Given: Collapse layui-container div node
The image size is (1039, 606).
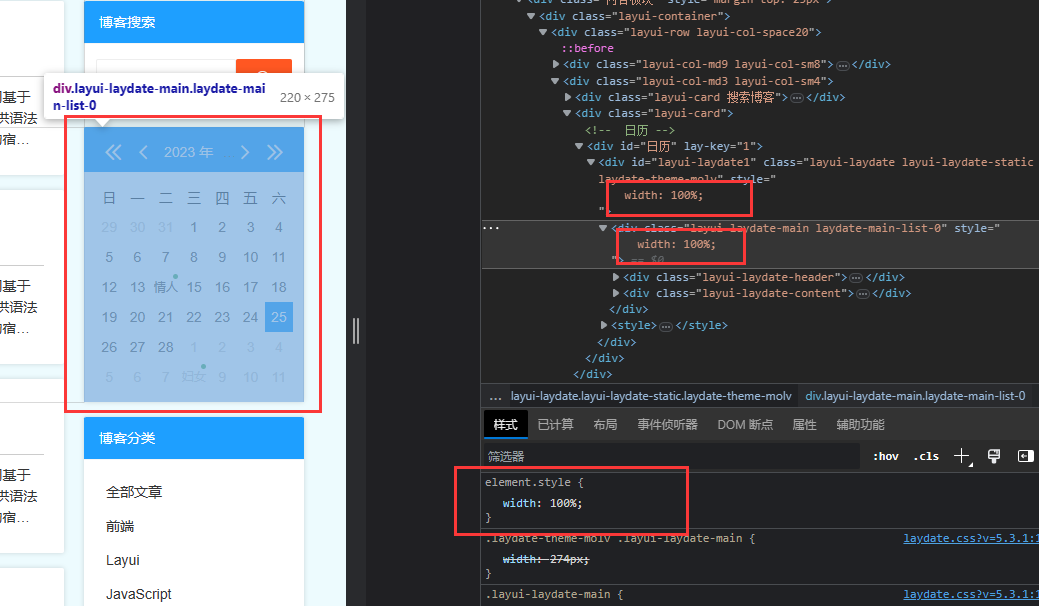Looking at the screenshot, I should (x=531, y=16).
